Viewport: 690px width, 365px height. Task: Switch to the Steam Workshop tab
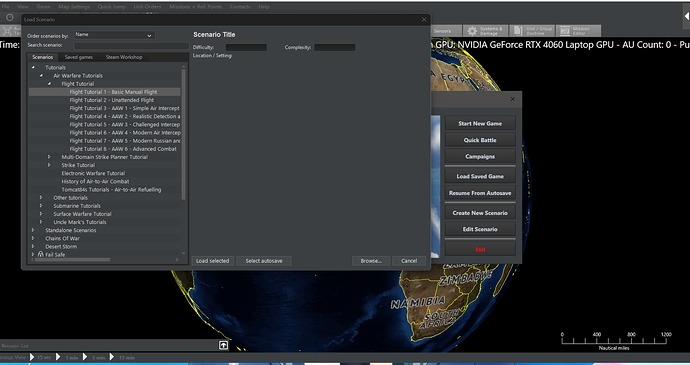pos(124,57)
